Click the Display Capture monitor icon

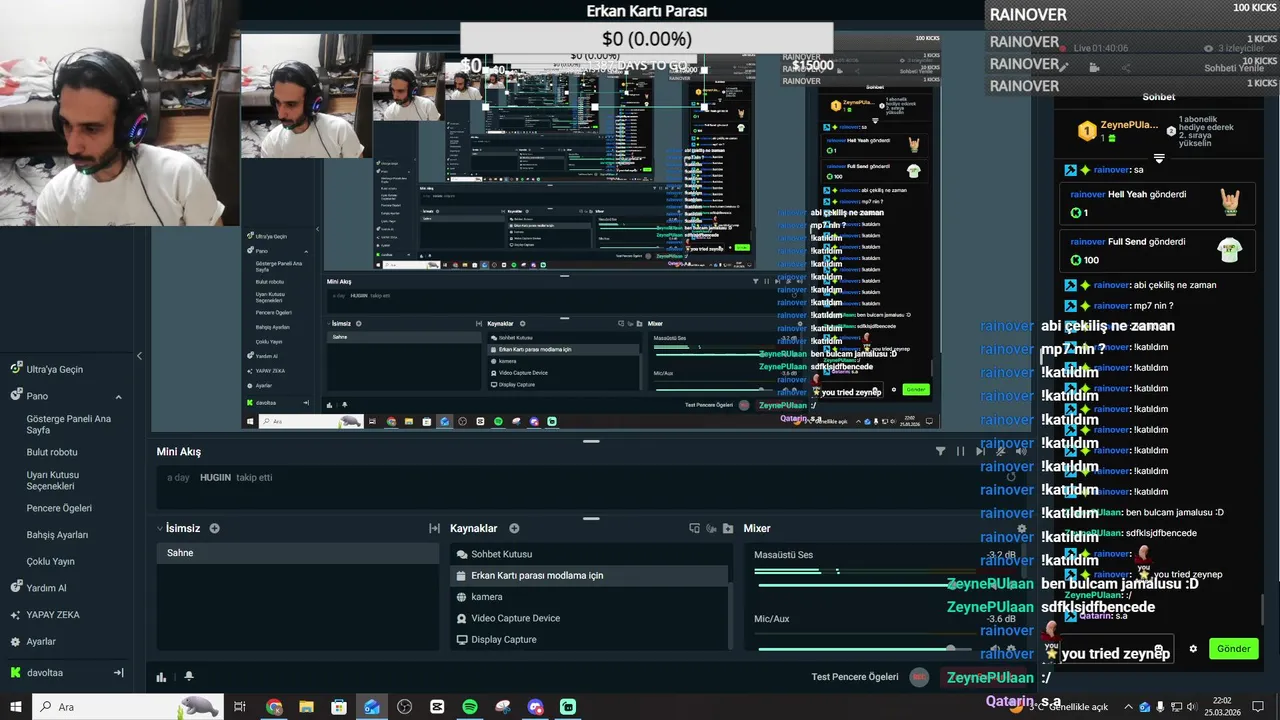click(x=462, y=639)
